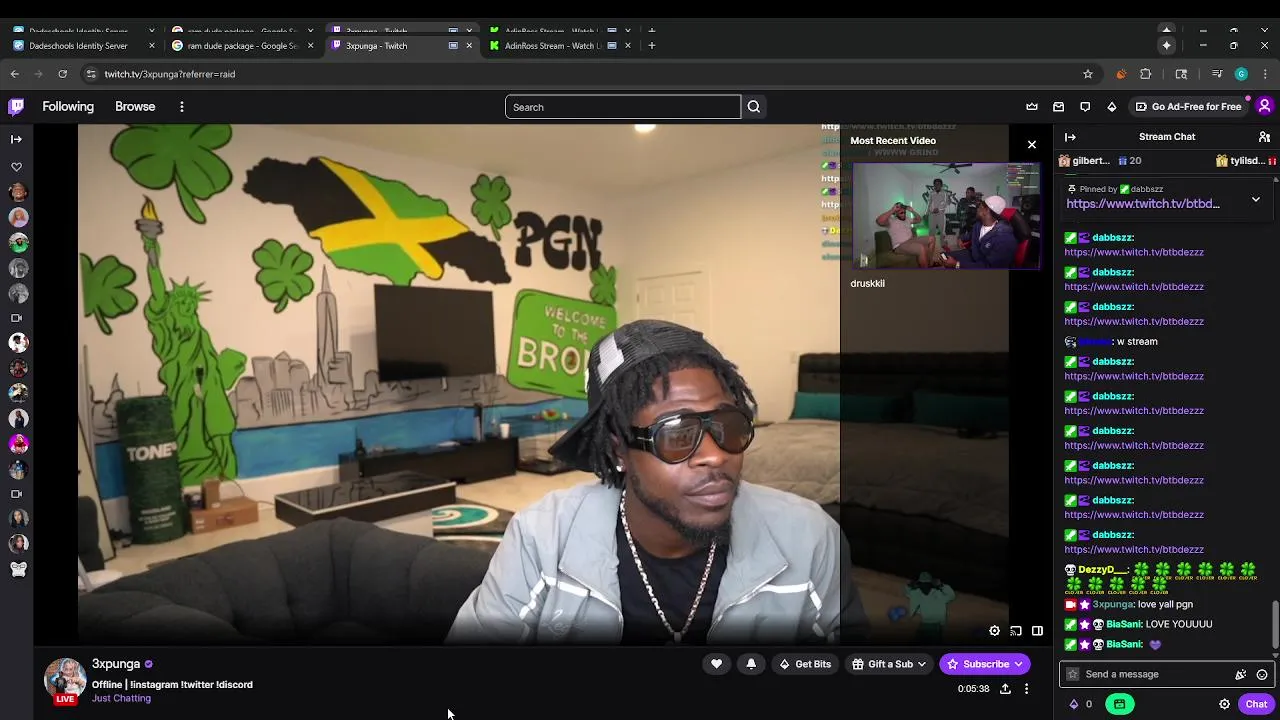Open the Chrome tab search sparkle button
The image size is (1280, 720).
tap(1166, 45)
